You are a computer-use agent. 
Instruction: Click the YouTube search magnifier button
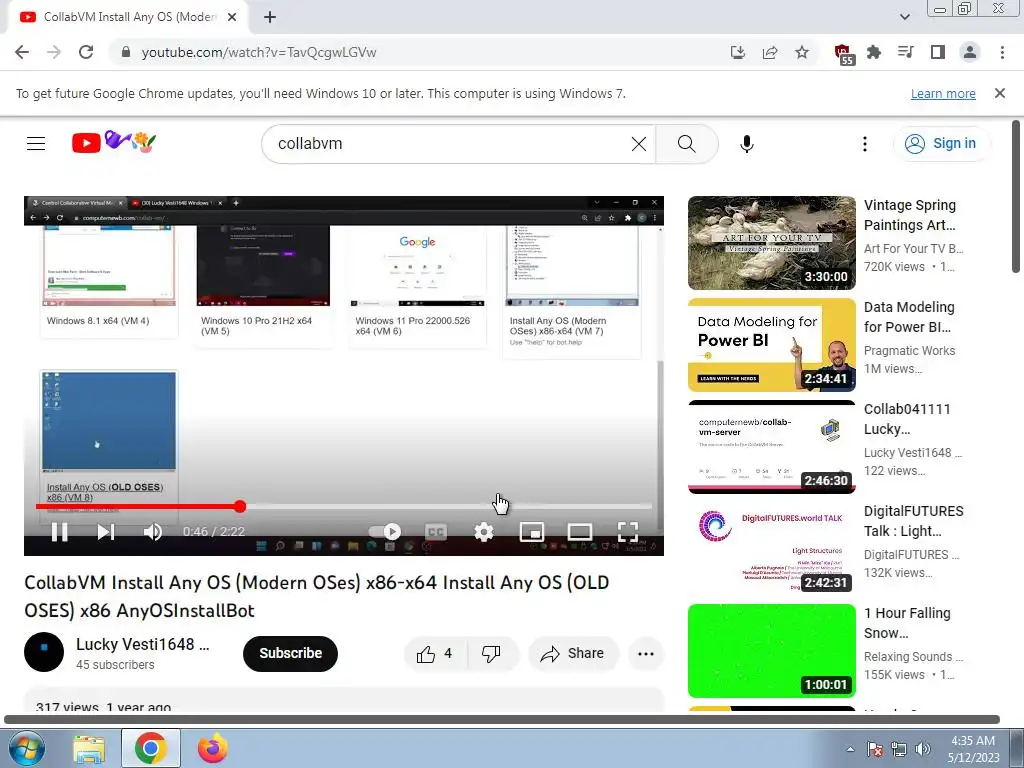coord(686,144)
